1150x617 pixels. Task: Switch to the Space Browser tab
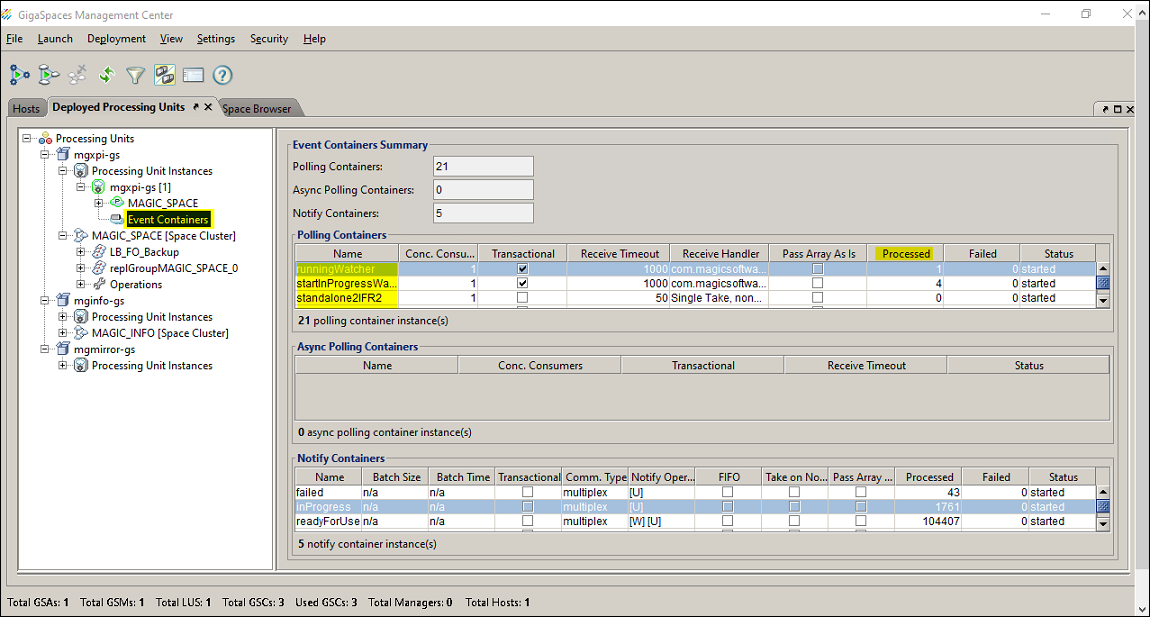257,108
